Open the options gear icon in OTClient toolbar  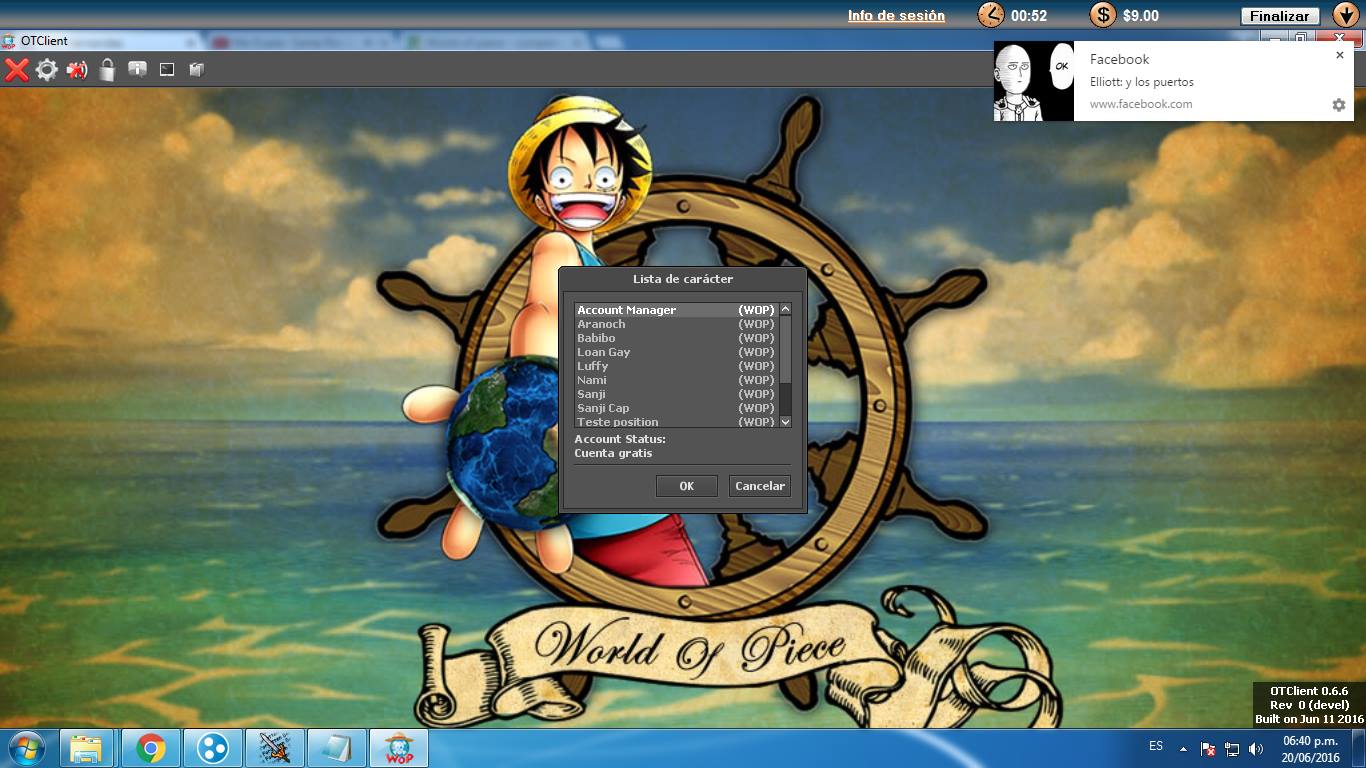[x=47, y=69]
